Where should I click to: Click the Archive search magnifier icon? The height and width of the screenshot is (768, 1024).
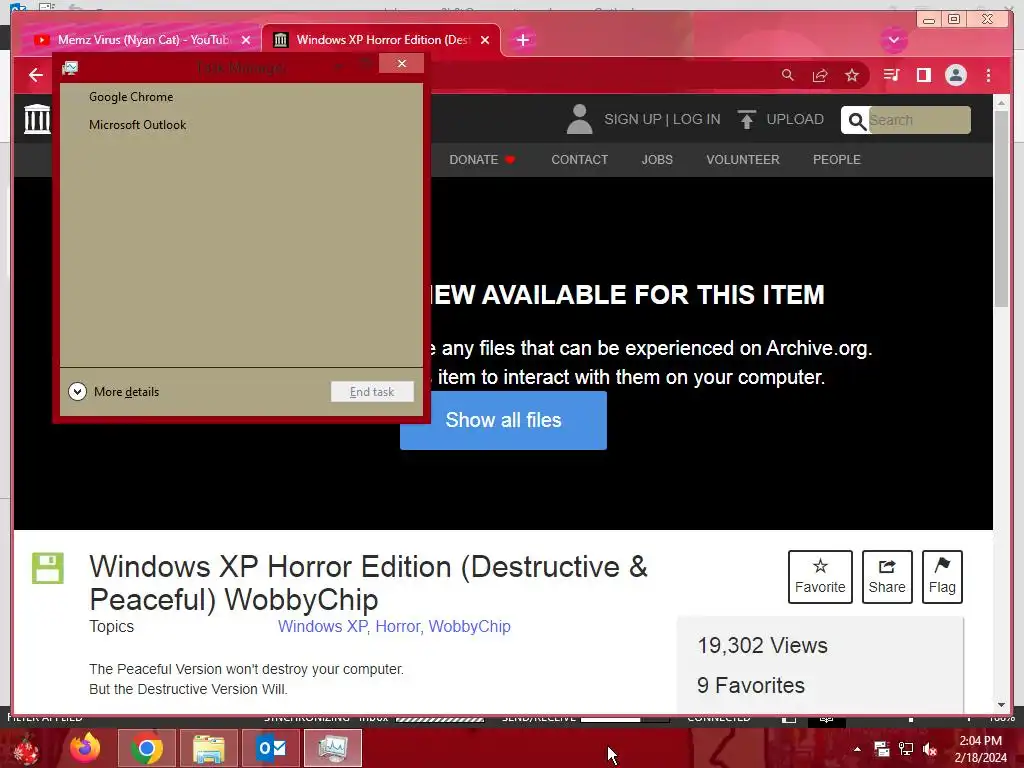click(x=856, y=121)
